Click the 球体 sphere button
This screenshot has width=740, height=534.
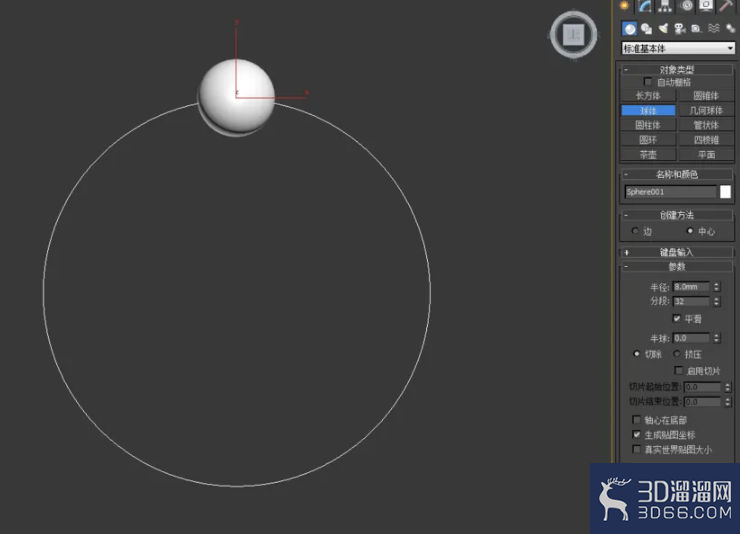coord(648,110)
